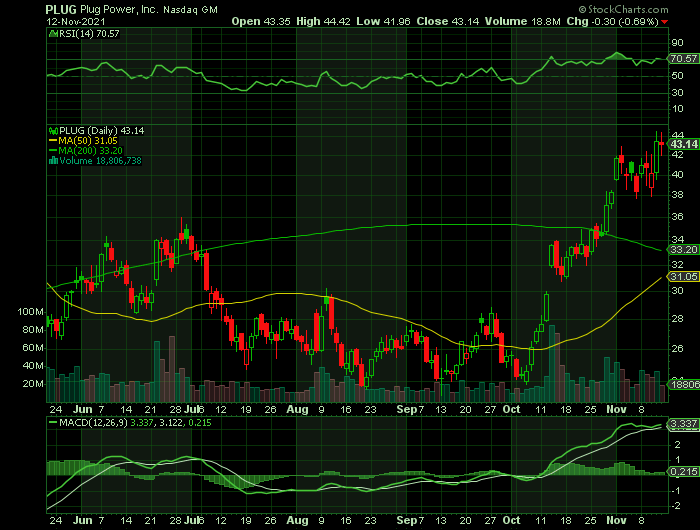Image resolution: width=700 pixels, height=530 pixels.
Task: Click the 12-Nov-2021 date label
Action: [76, 21]
